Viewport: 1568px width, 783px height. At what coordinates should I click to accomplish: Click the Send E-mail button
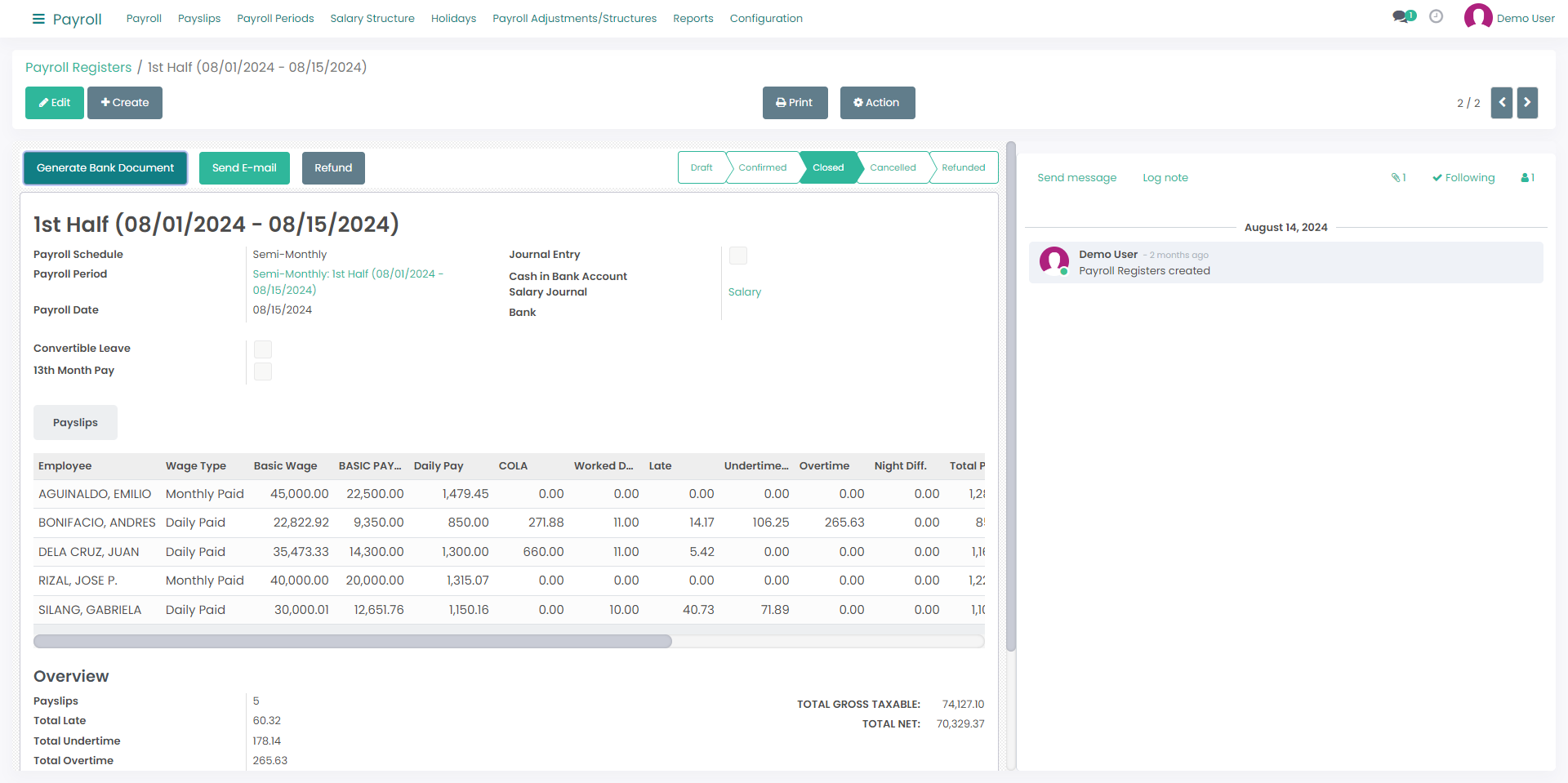point(244,168)
